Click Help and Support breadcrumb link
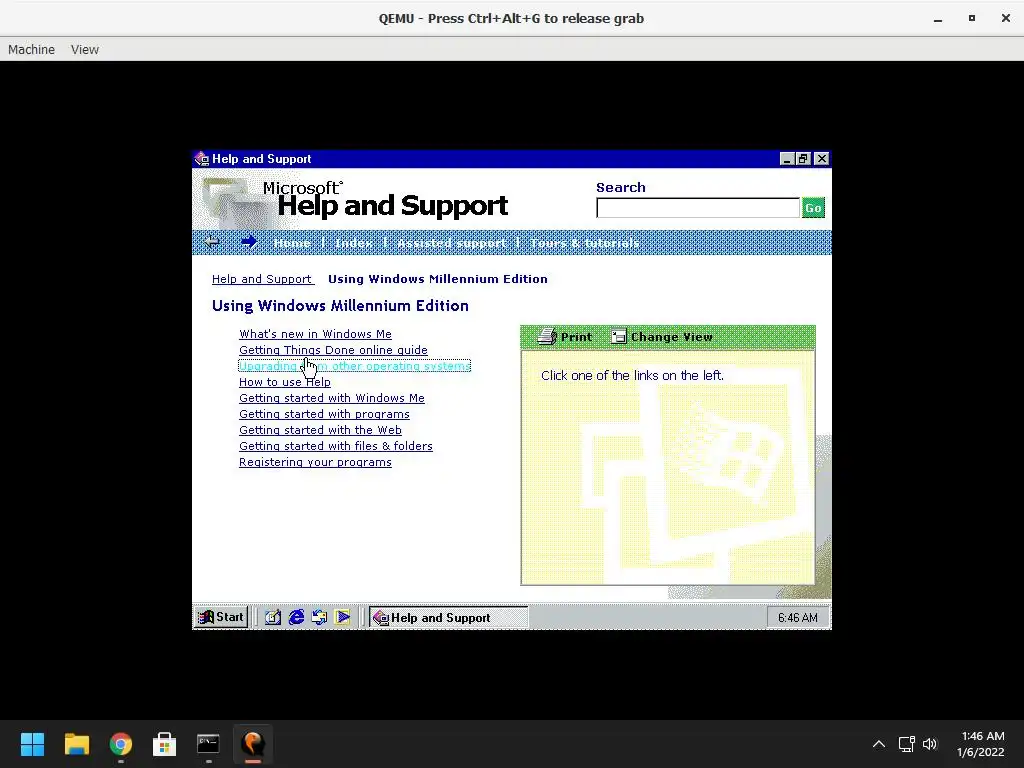Image resolution: width=1024 pixels, height=768 pixels. pos(262,279)
